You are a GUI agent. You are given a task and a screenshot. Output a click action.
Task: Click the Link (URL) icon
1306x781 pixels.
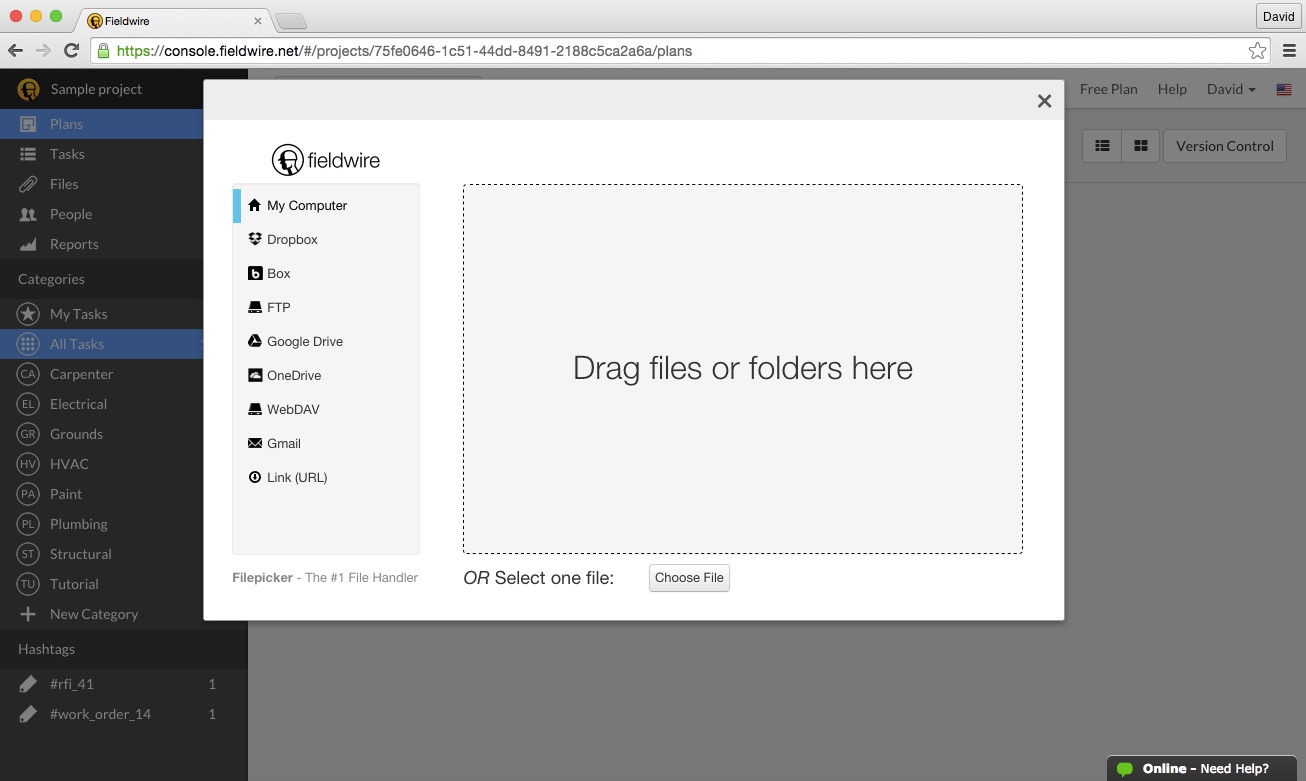click(x=254, y=477)
